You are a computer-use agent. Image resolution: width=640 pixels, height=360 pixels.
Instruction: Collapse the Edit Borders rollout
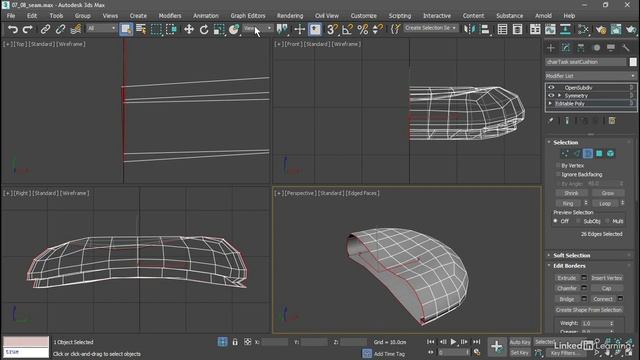(x=569, y=266)
